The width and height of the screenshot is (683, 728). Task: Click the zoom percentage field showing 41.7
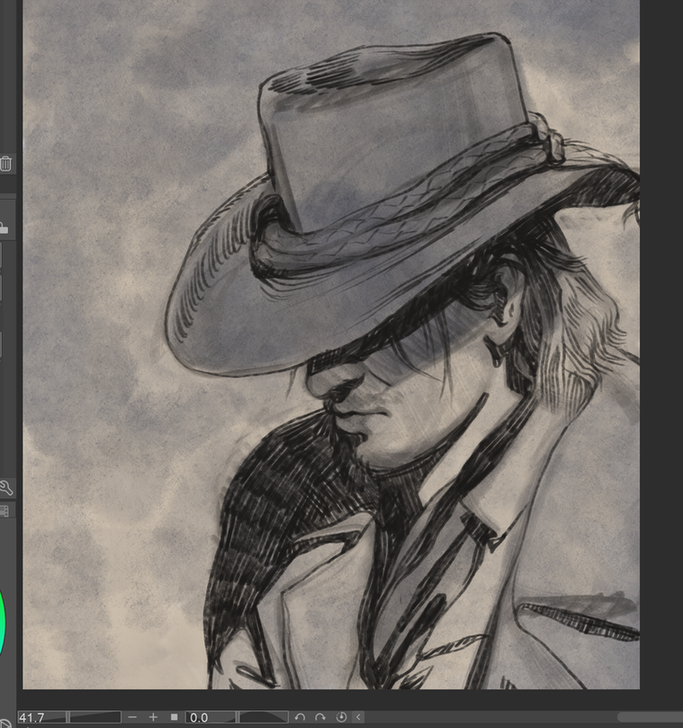(40, 717)
